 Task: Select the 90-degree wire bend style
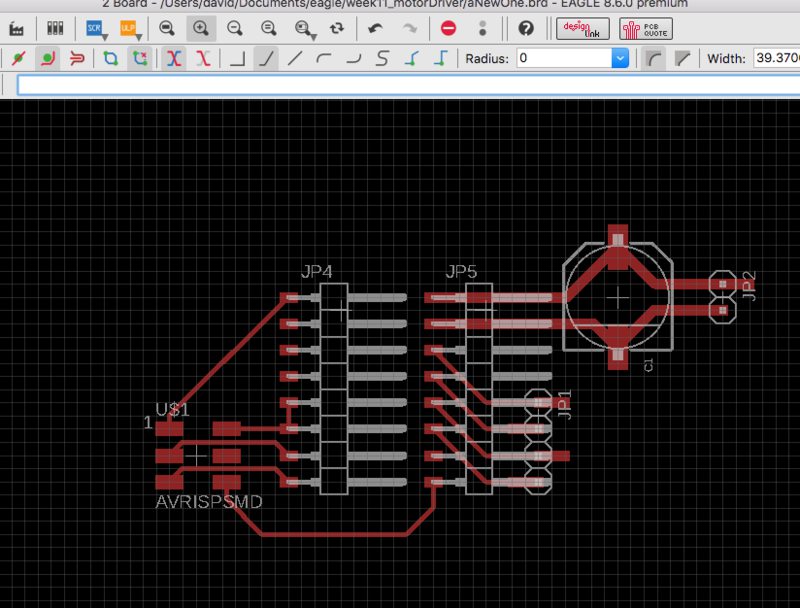coord(237,59)
